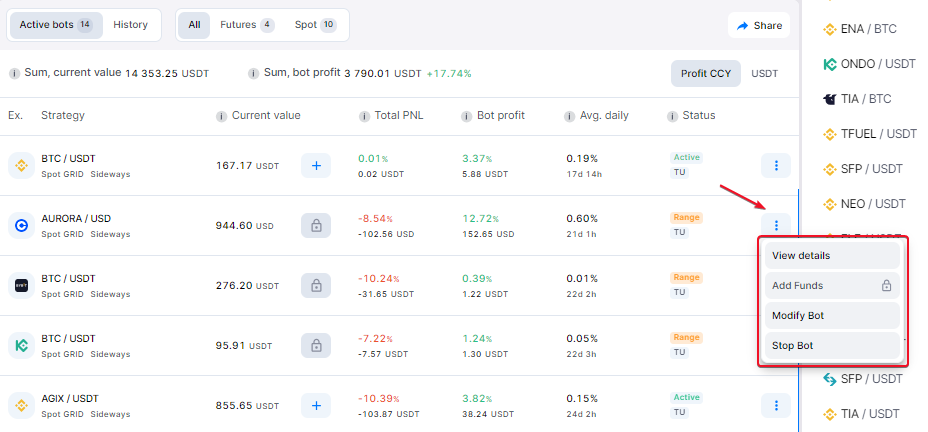This screenshot has height=432, width=928.
Task: Open the three-dot menu for the AGIX / USDT bot
Action: click(x=776, y=405)
